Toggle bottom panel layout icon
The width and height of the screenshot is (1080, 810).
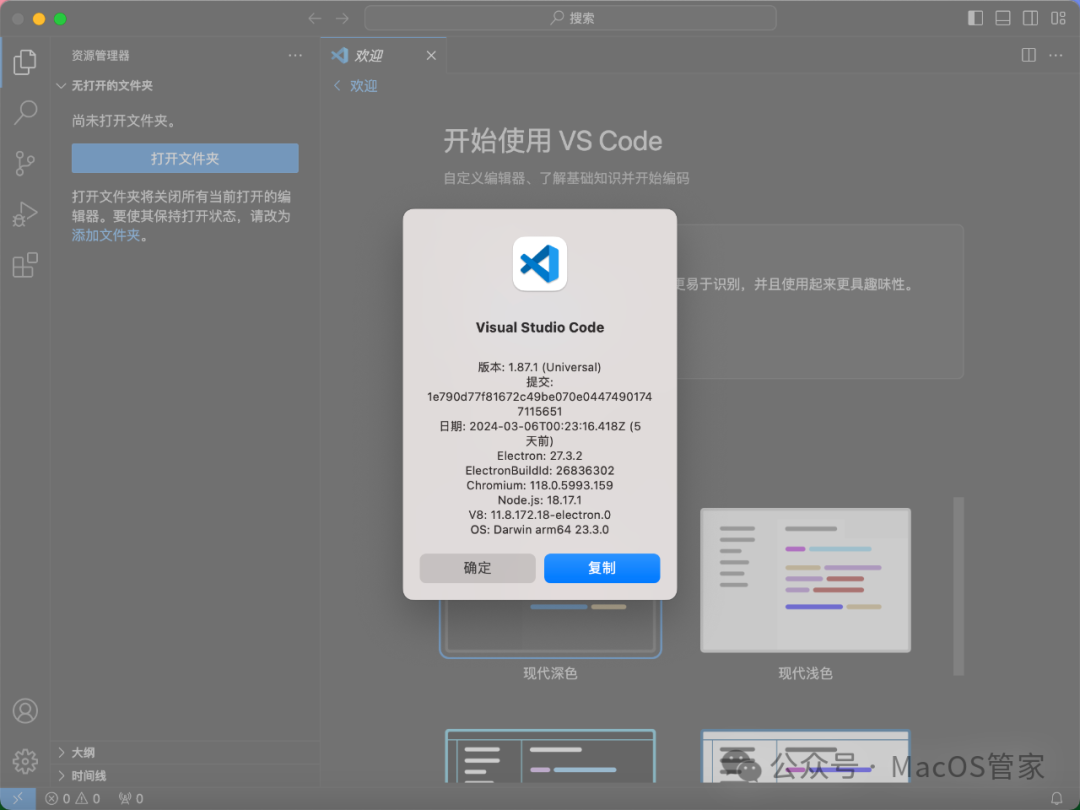(1003, 19)
